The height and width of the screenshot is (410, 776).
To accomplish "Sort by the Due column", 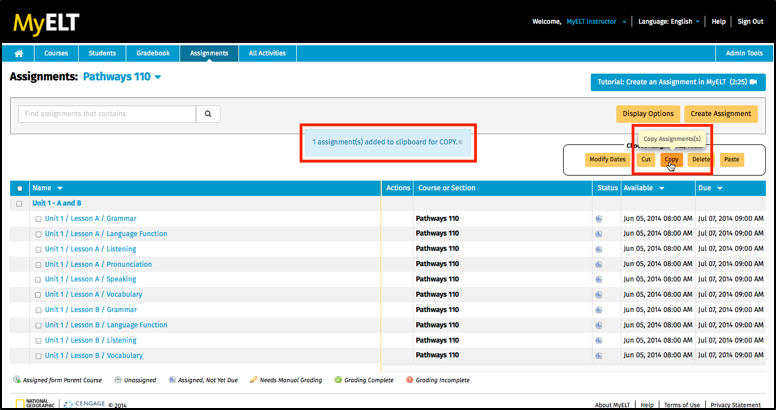I will (x=710, y=188).
